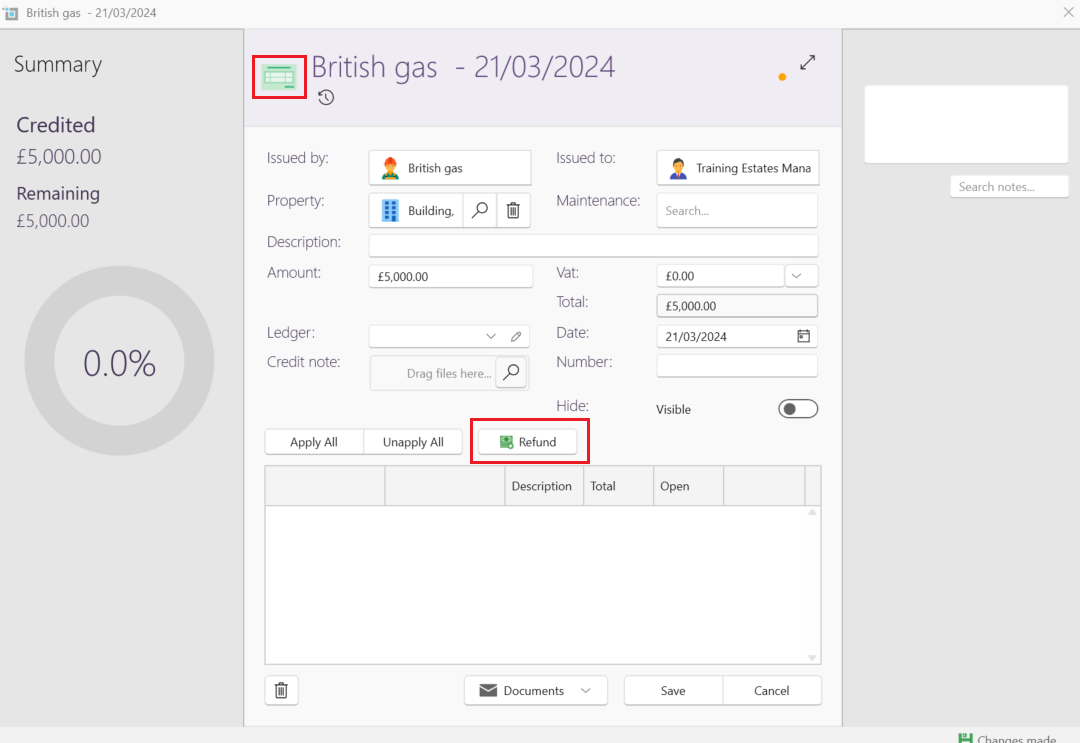The height and width of the screenshot is (743, 1080).
Task: Search property with magnifier next to Building
Action: [x=480, y=210]
